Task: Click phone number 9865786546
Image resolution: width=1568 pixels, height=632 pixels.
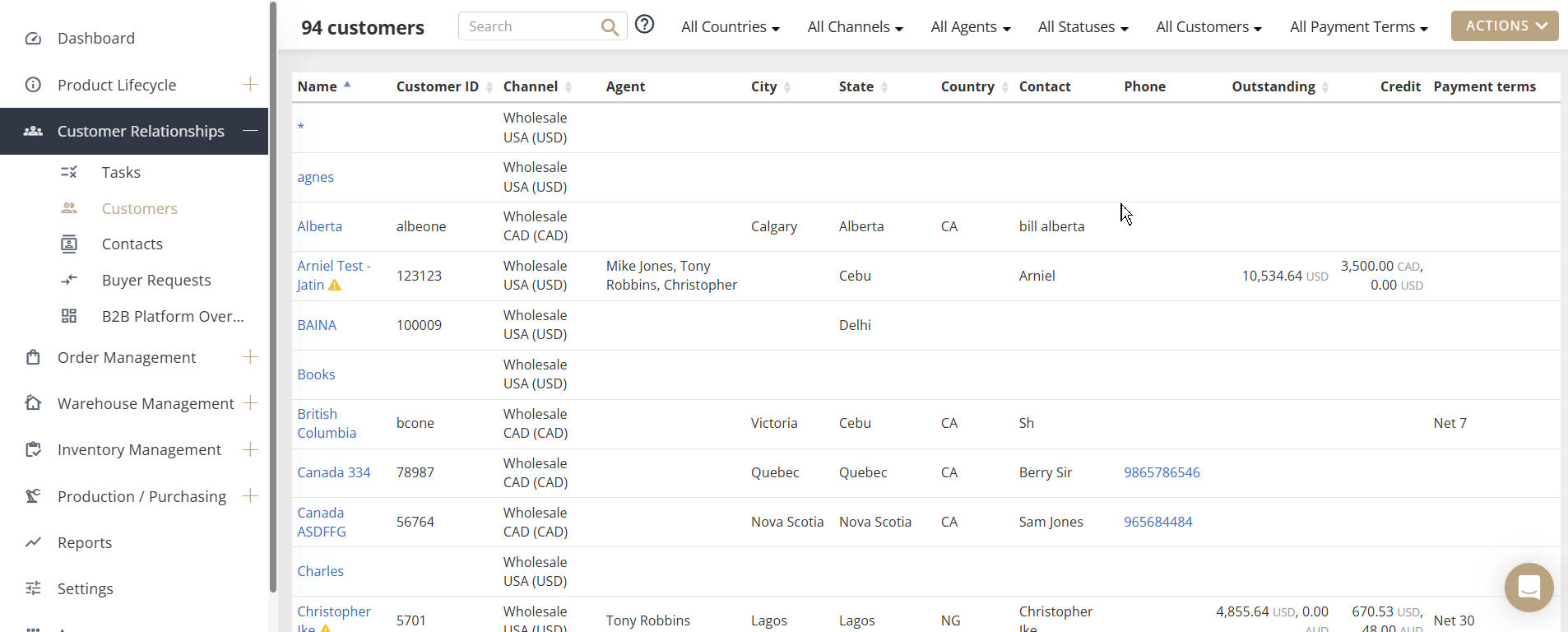Action: point(1162,472)
